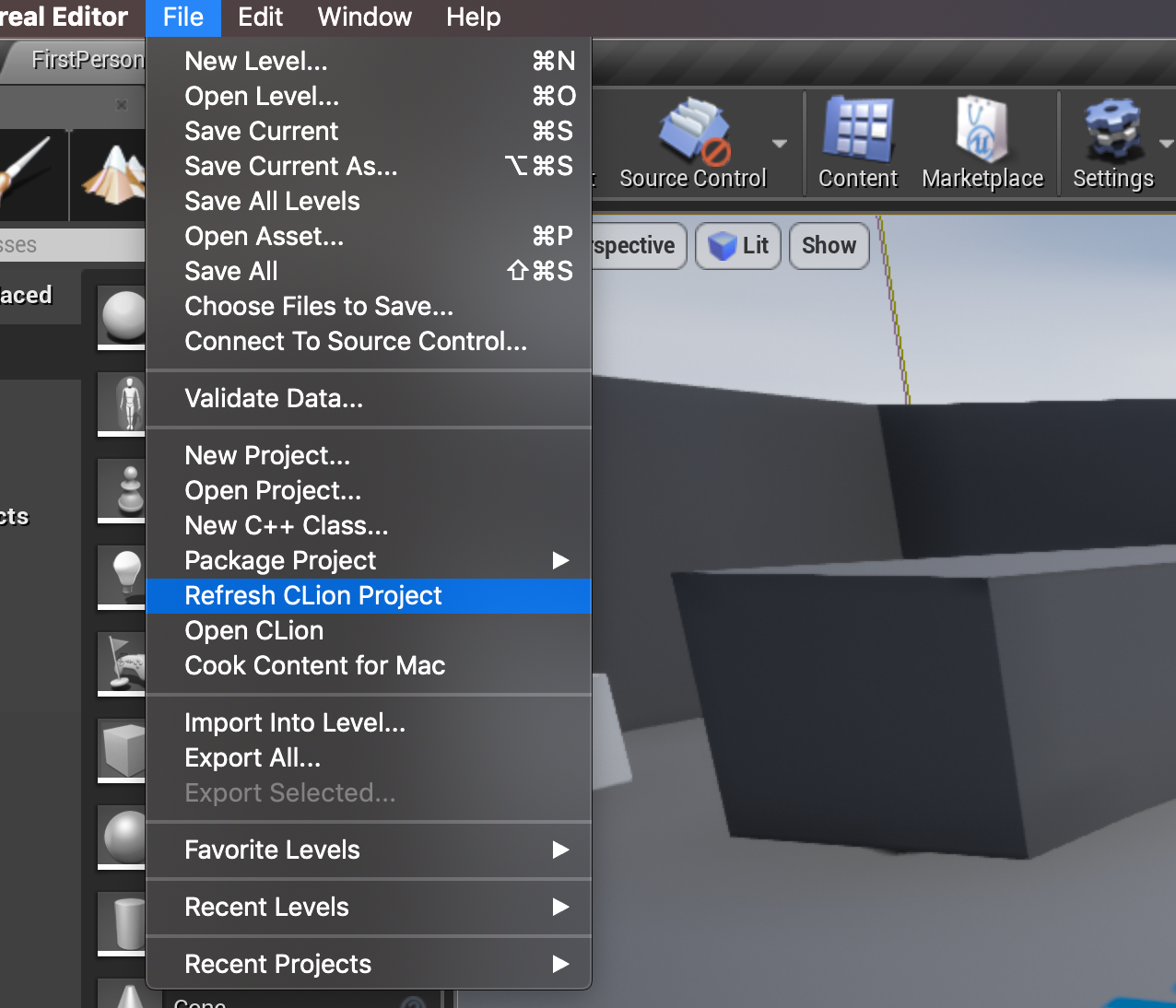Close the Modes panel tab
The image size is (1176, 1008).
click(x=121, y=105)
